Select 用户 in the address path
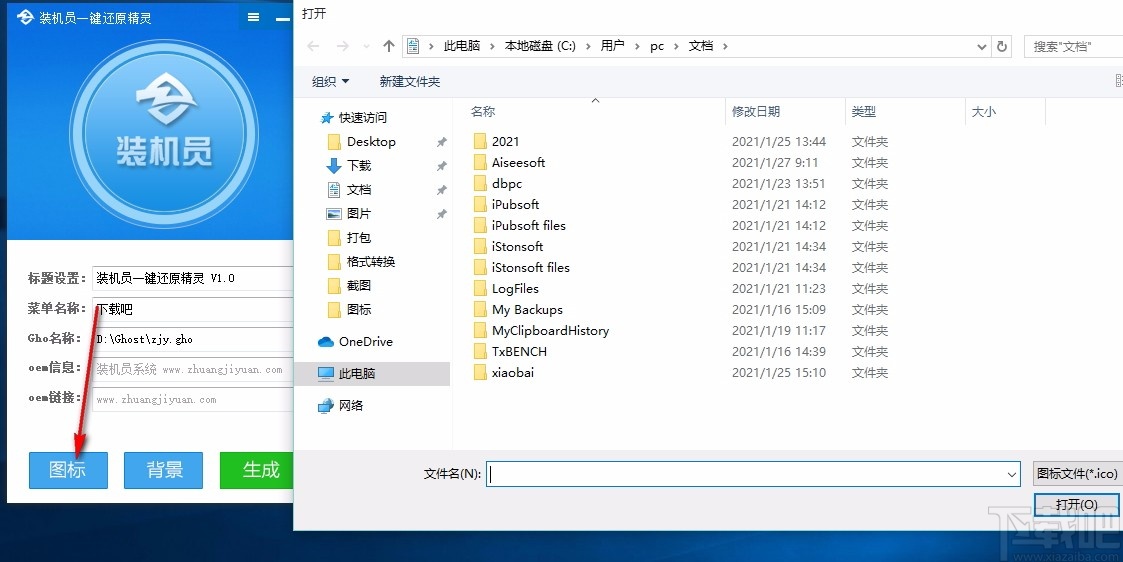 pyautogui.click(x=612, y=46)
